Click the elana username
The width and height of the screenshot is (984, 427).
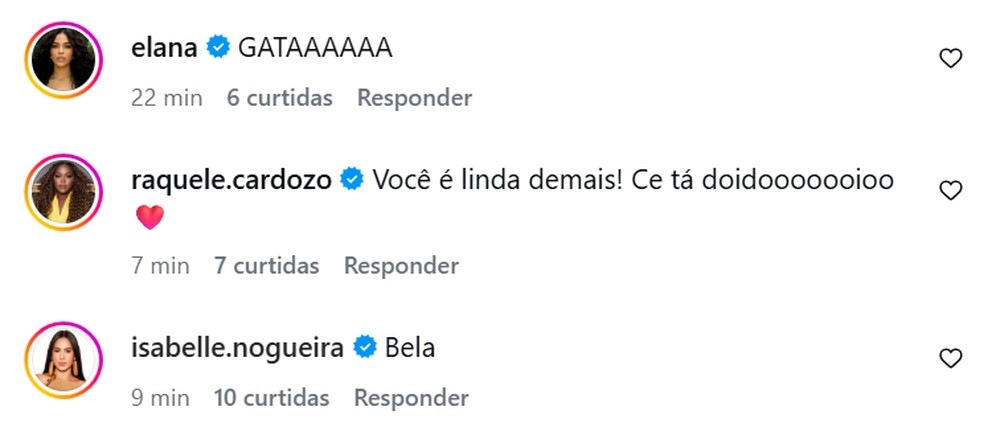(165, 47)
